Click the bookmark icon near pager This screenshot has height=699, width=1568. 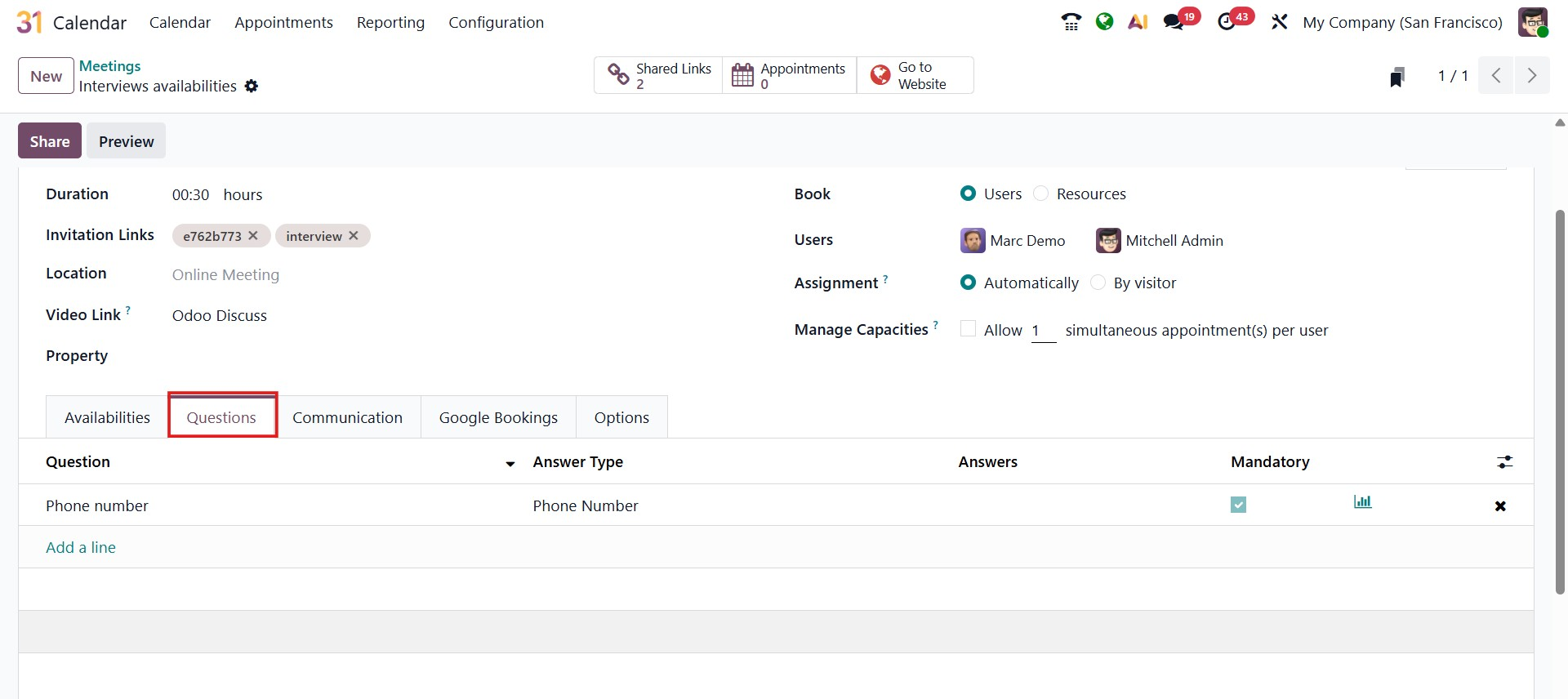coord(1396,77)
